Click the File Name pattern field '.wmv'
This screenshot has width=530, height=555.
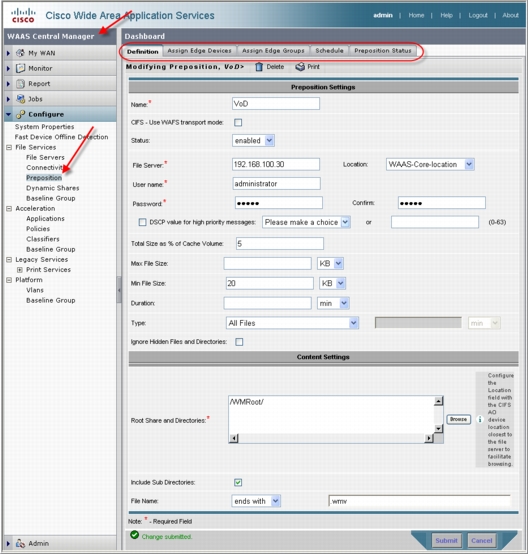point(420,501)
